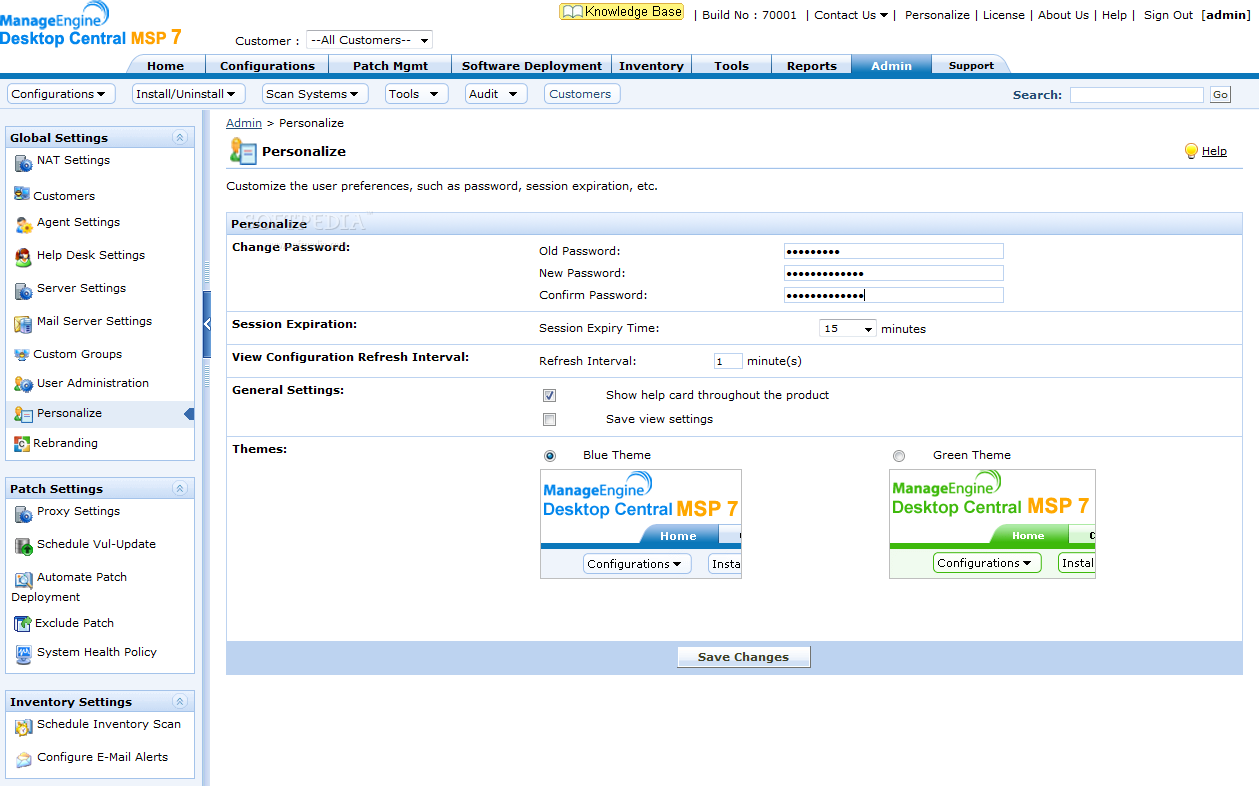Open the Tools toolbar dropdown
Viewport: 1259px width, 786px height.
coord(415,94)
